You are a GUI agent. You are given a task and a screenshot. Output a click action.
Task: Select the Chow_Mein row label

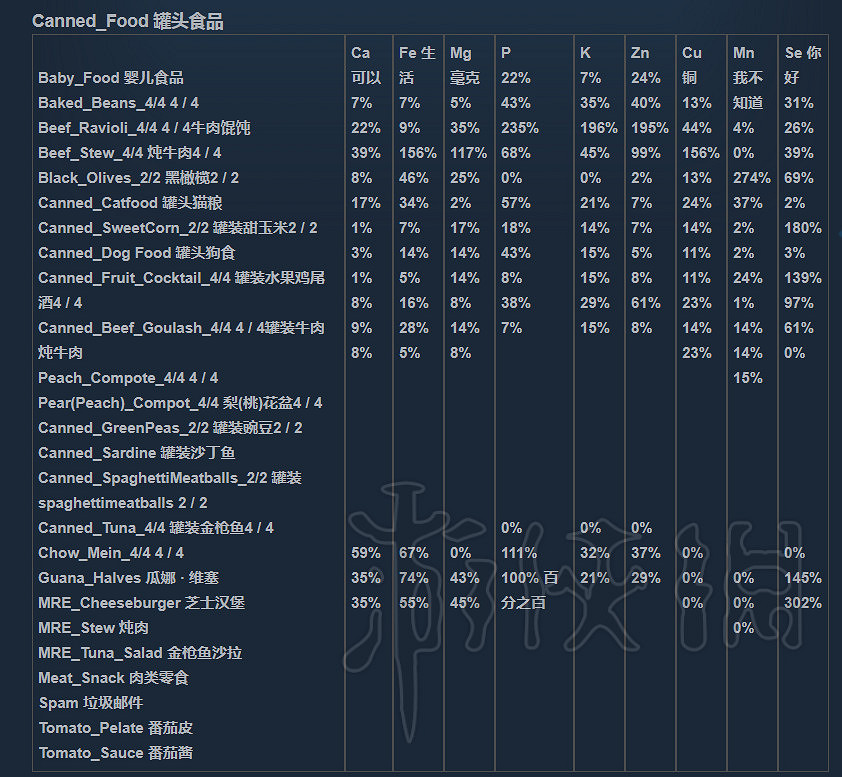click(x=110, y=553)
